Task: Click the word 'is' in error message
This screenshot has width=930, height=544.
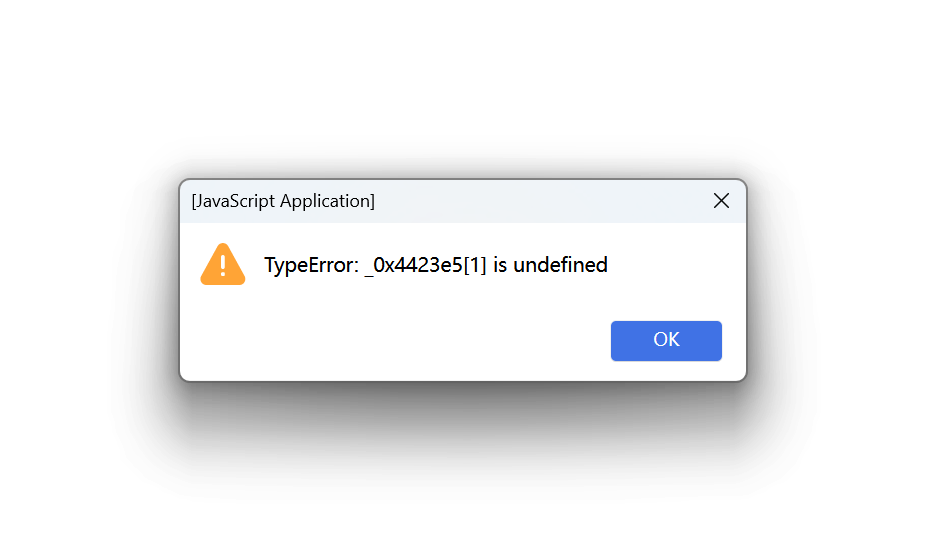Action: [x=500, y=265]
